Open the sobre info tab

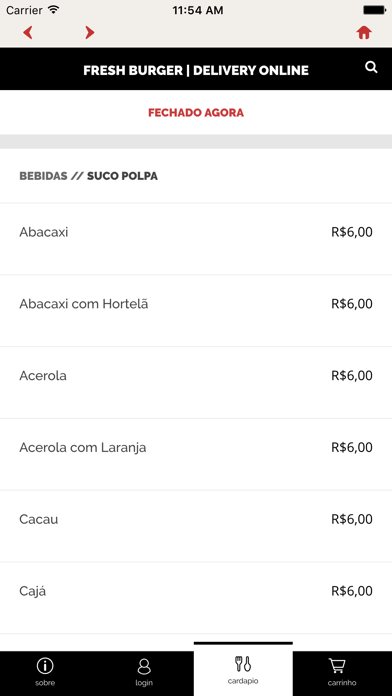pos(45,672)
